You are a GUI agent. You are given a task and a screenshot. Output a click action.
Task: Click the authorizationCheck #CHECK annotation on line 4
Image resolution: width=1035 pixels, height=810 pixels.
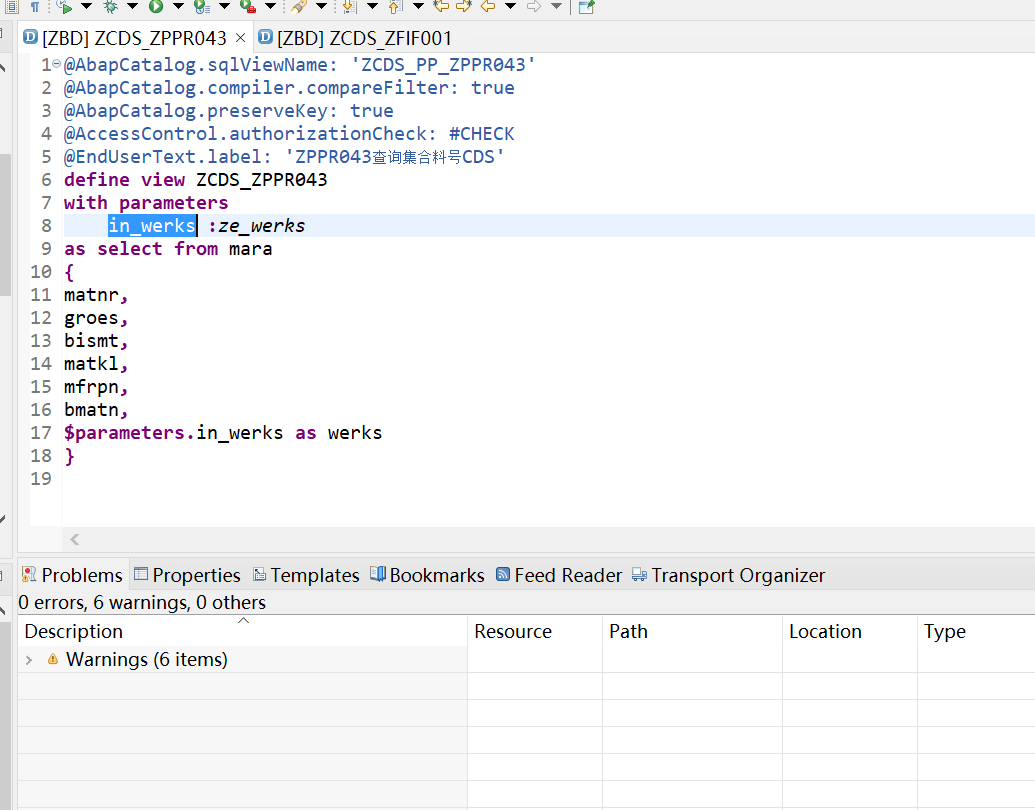tap(288, 134)
